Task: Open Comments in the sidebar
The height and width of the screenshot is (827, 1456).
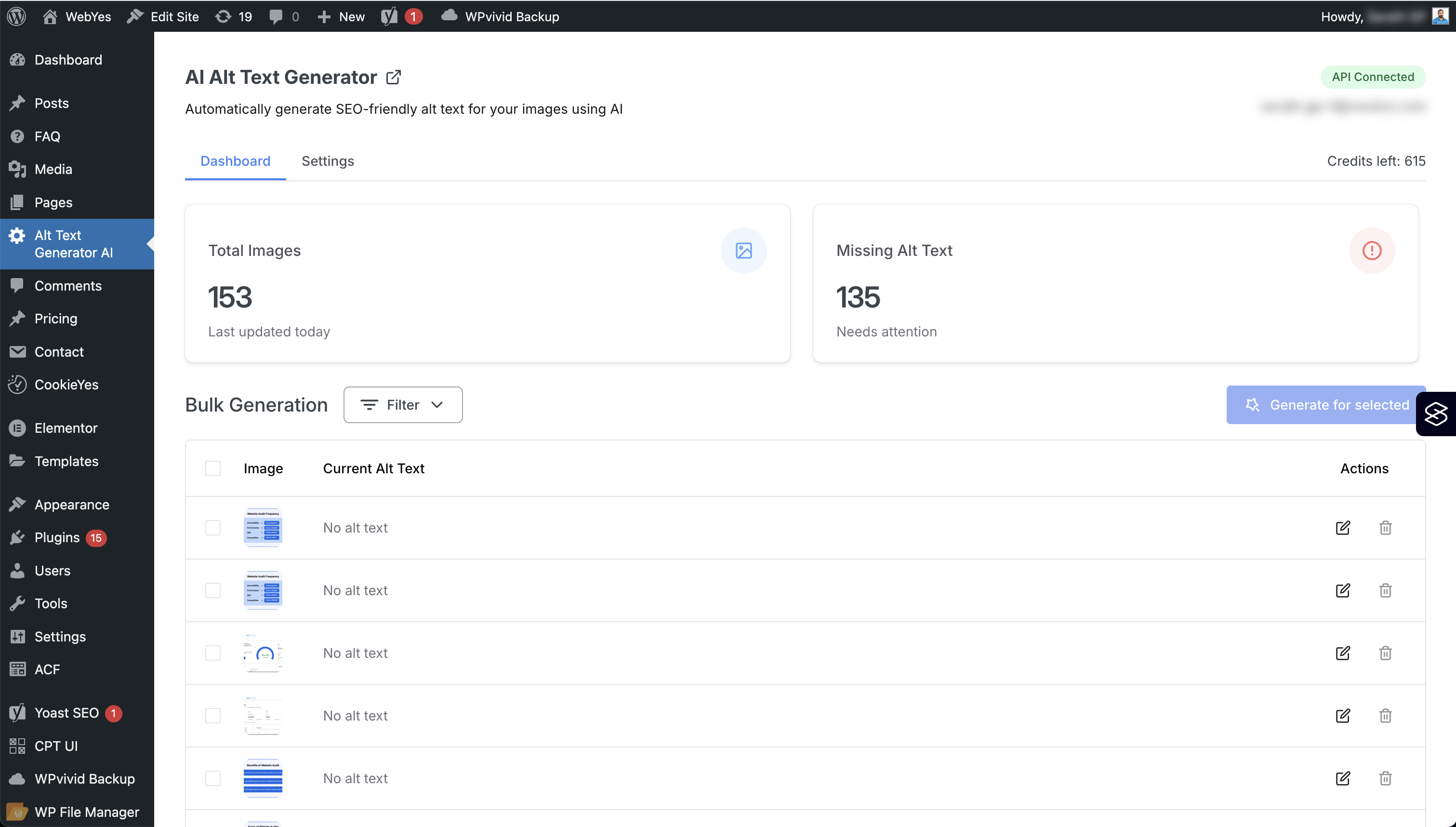Action: [77, 286]
